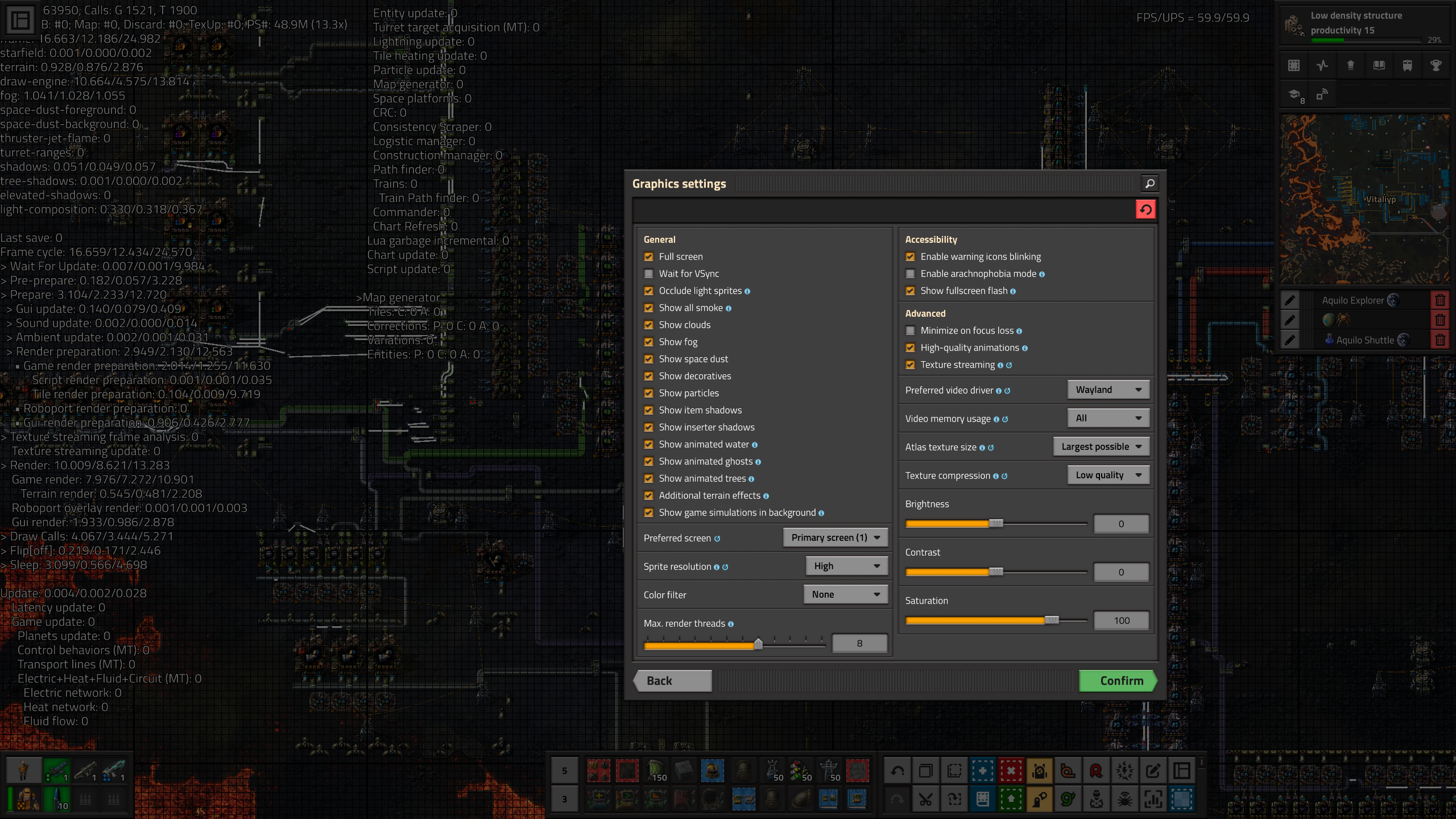
Task: Click the green Confirm button
Action: click(1118, 681)
